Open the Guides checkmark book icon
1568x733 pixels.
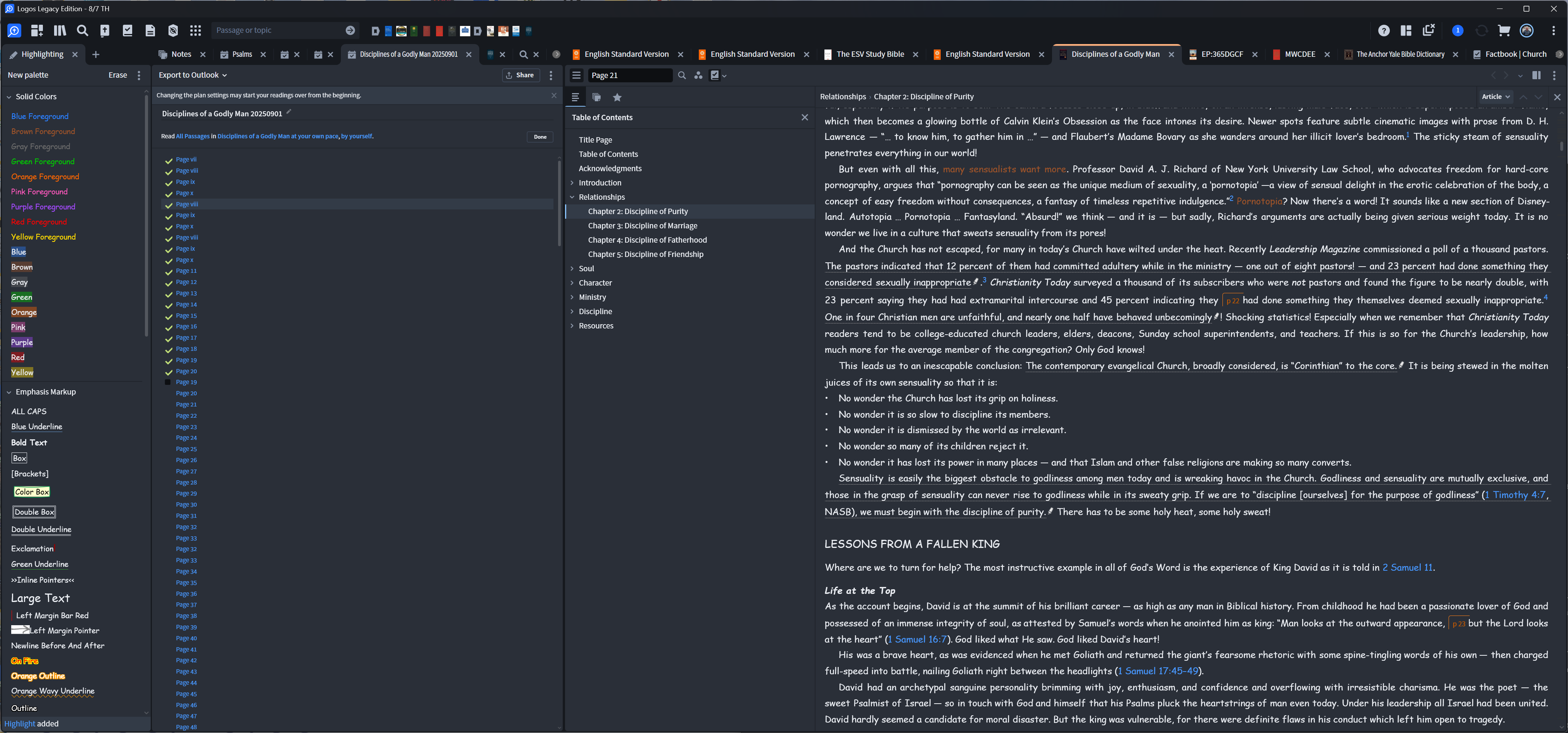coord(128,31)
